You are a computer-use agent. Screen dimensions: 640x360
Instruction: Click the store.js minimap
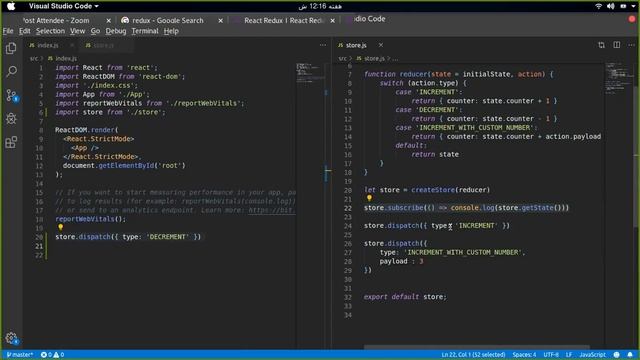pyautogui.click(x=619, y=77)
